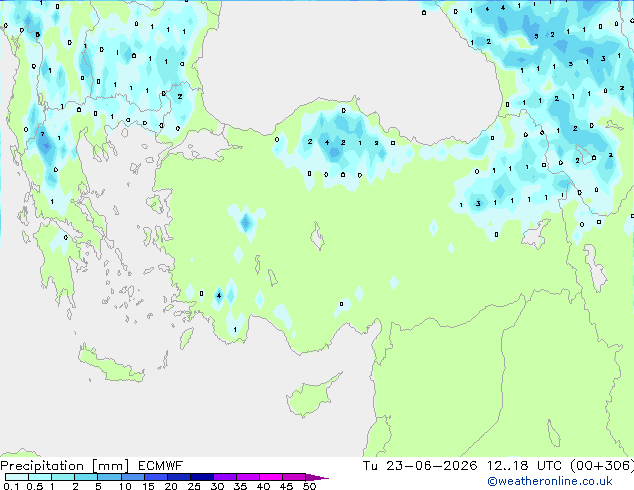
Task: Click the 45–50 mm legend swatch
Action: tap(294, 477)
